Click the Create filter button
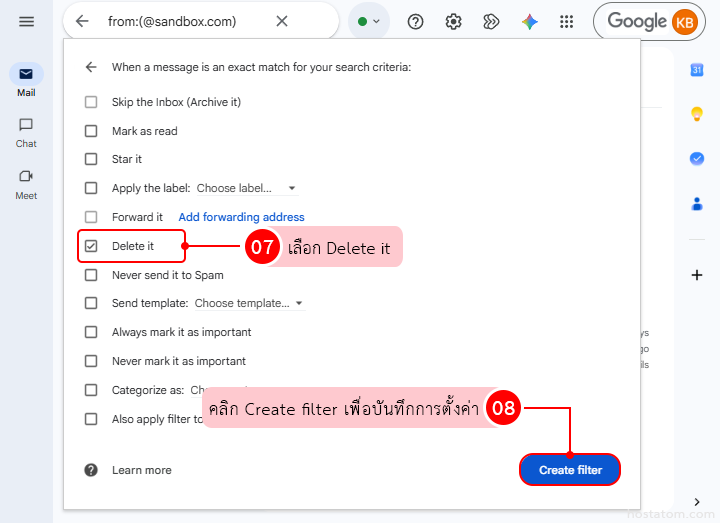This screenshot has width=720, height=523. 570,470
